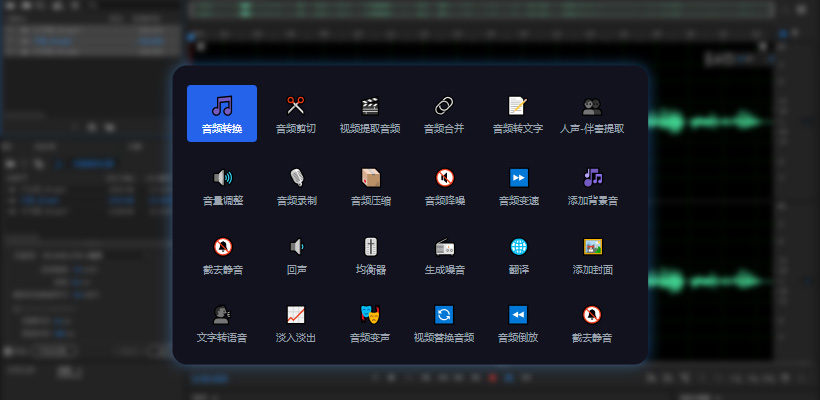Start 音频录制 microphone tool
Viewport: 820px width, 400px height.
295,186
